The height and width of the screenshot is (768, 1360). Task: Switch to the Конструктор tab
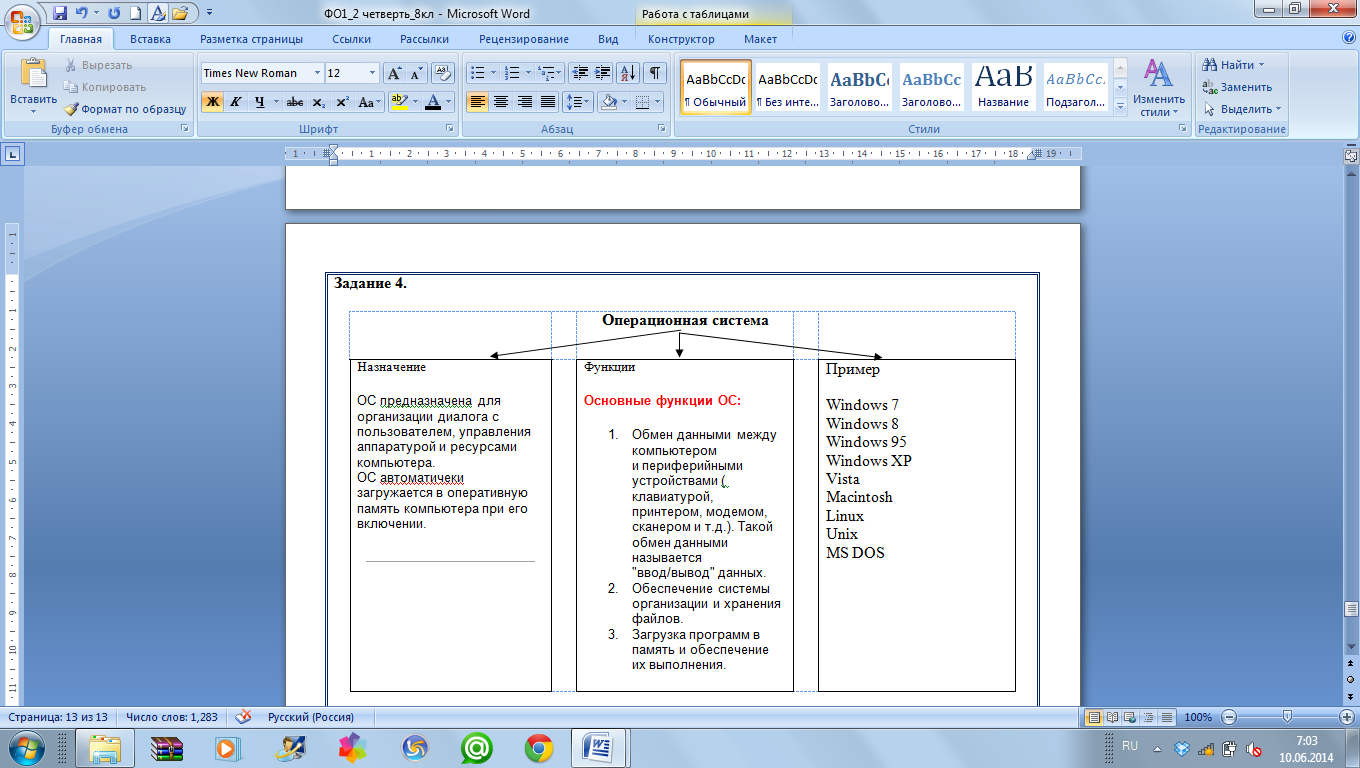[681, 39]
